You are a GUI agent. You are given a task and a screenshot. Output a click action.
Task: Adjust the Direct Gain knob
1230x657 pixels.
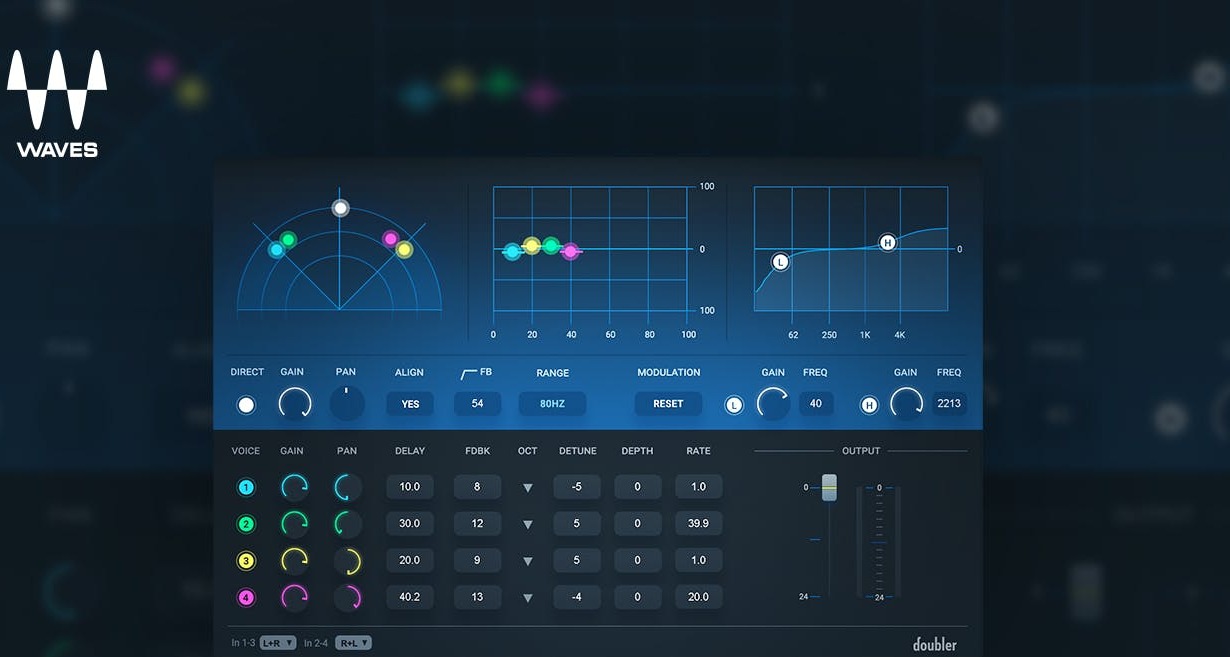click(294, 404)
